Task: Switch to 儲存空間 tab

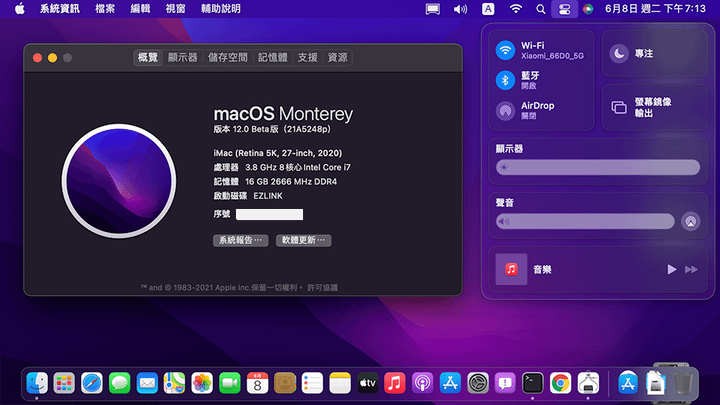Action: pos(227,57)
